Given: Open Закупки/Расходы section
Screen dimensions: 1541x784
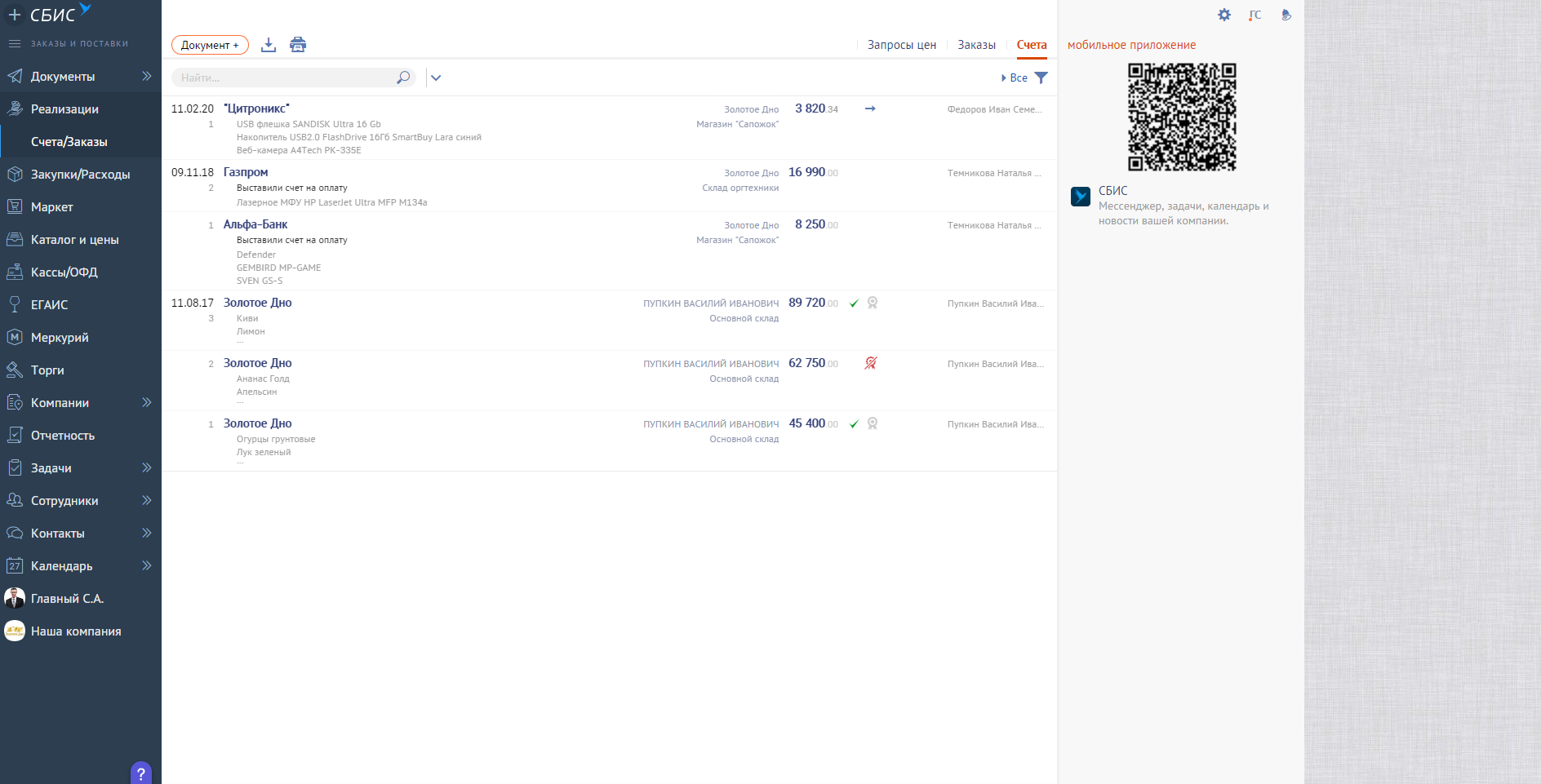Looking at the screenshot, I should [80, 174].
